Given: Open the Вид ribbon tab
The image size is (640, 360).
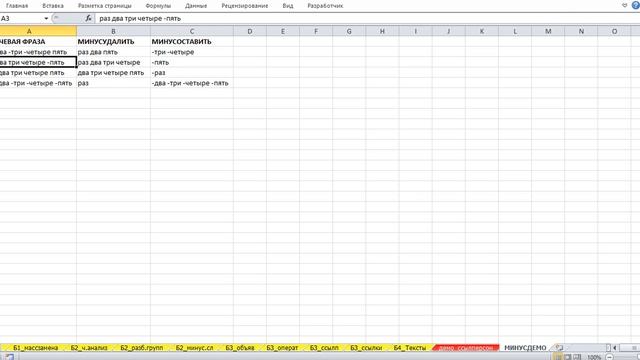Looking at the screenshot, I should 288,6.
